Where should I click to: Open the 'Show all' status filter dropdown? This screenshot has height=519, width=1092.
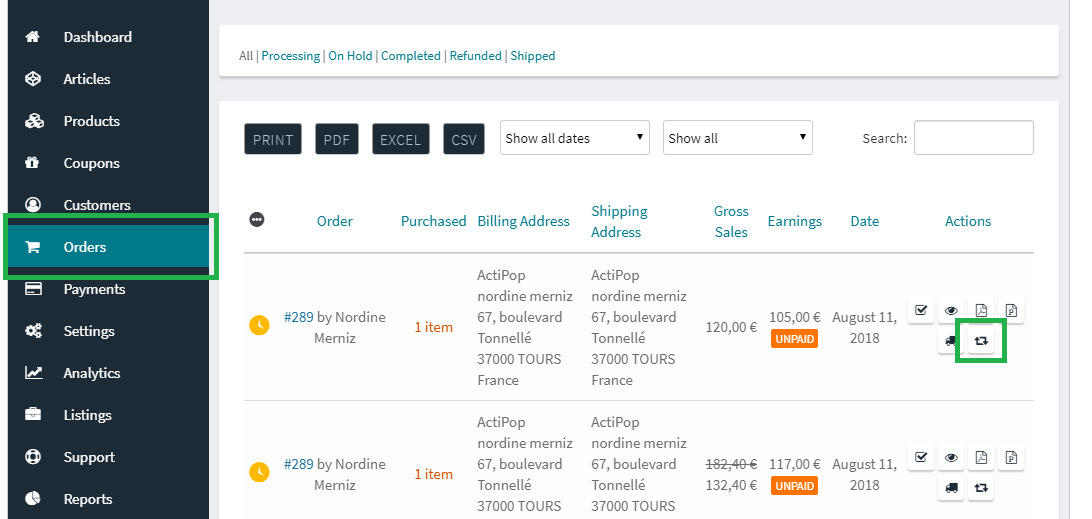[x=737, y=138]
